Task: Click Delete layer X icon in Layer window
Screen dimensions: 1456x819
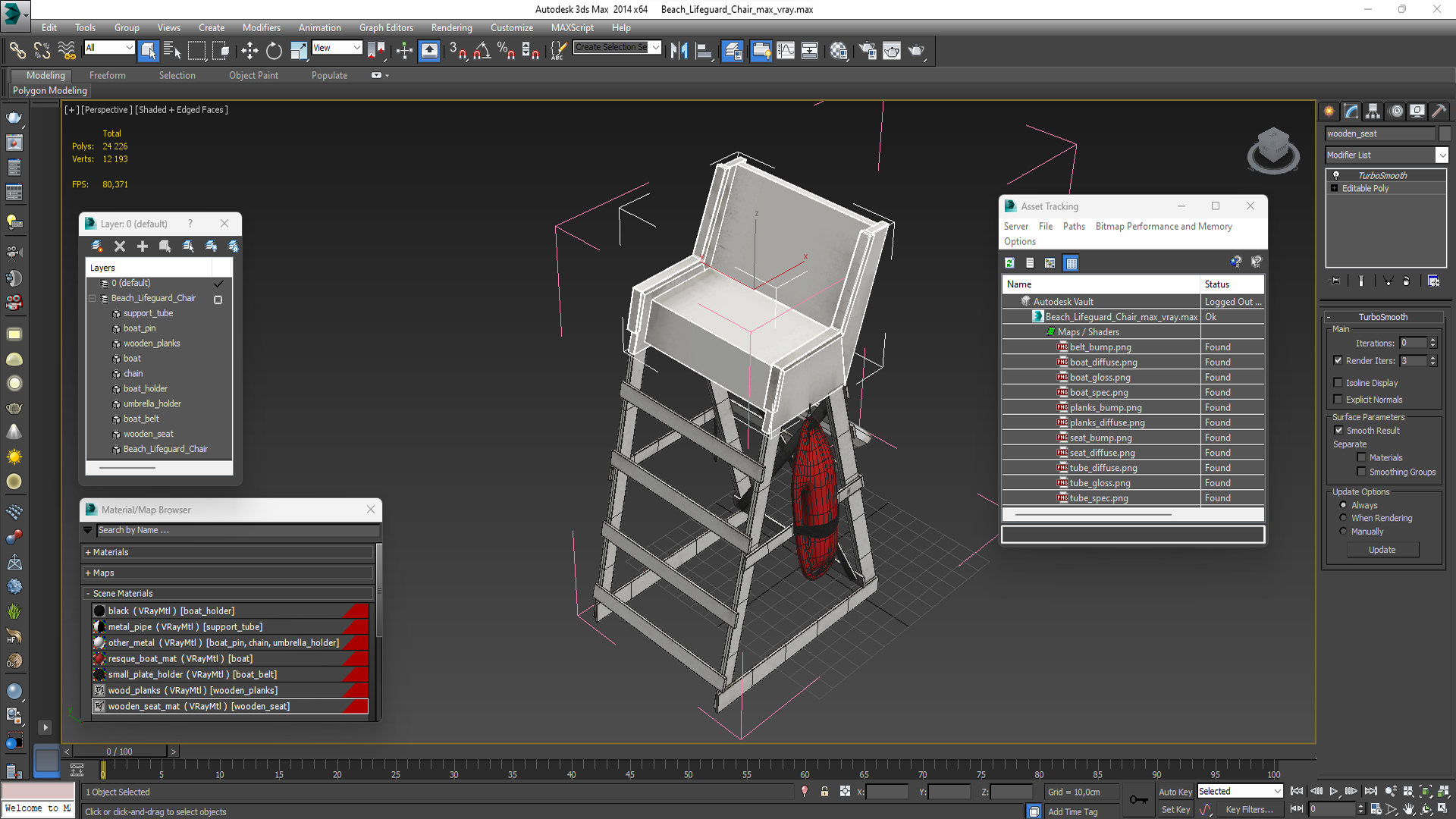Action: click(120, 246)
